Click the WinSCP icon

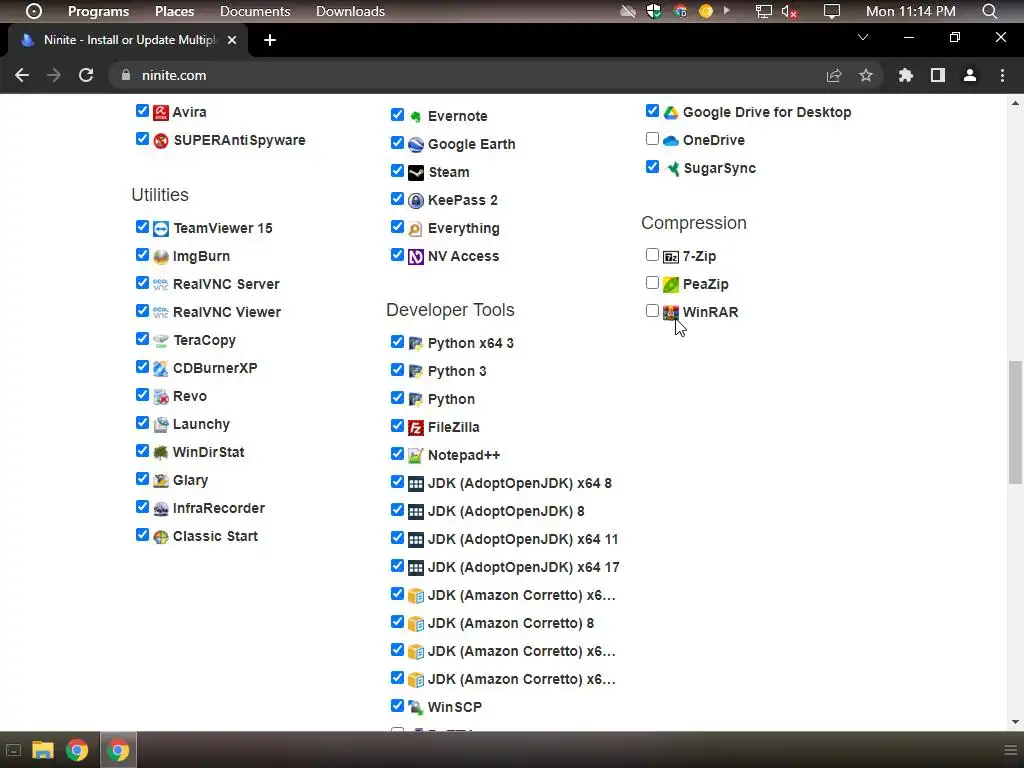click(x=416, y=707)
